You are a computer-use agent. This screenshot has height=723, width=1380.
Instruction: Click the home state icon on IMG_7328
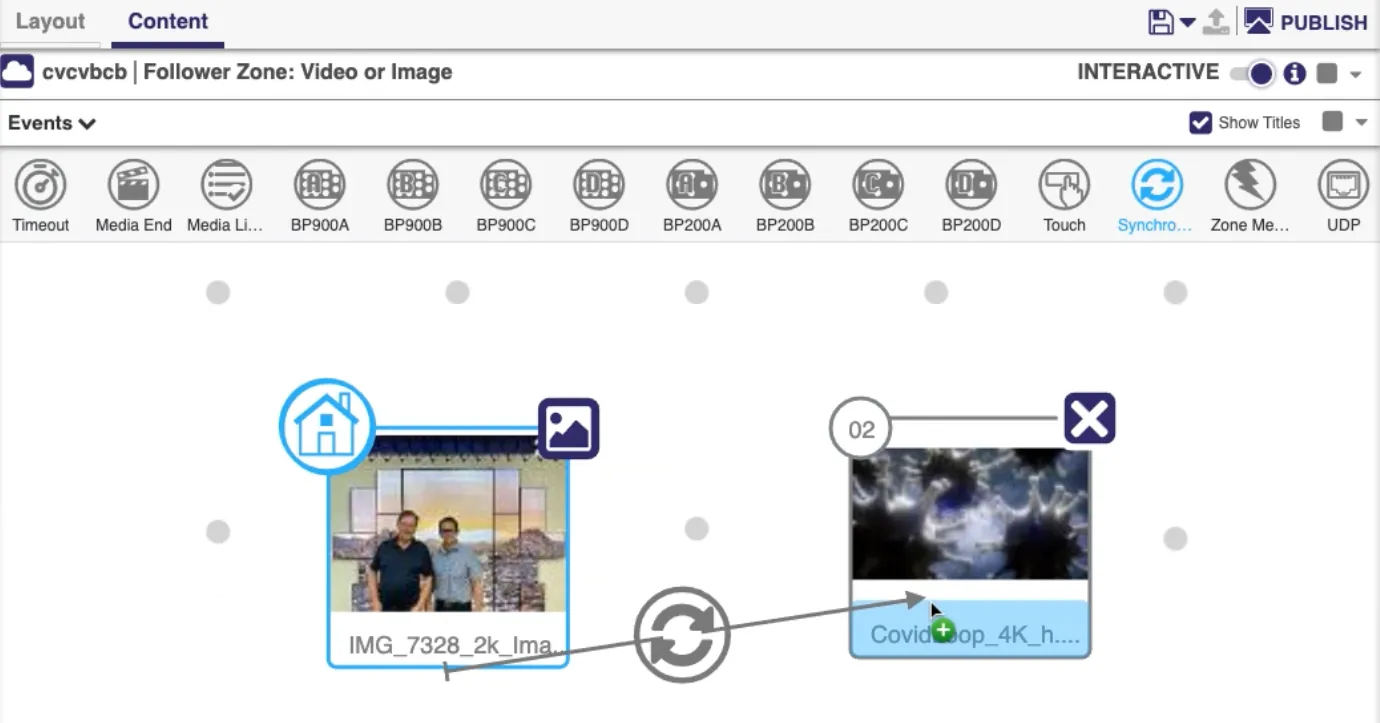[x=327, y=426]
